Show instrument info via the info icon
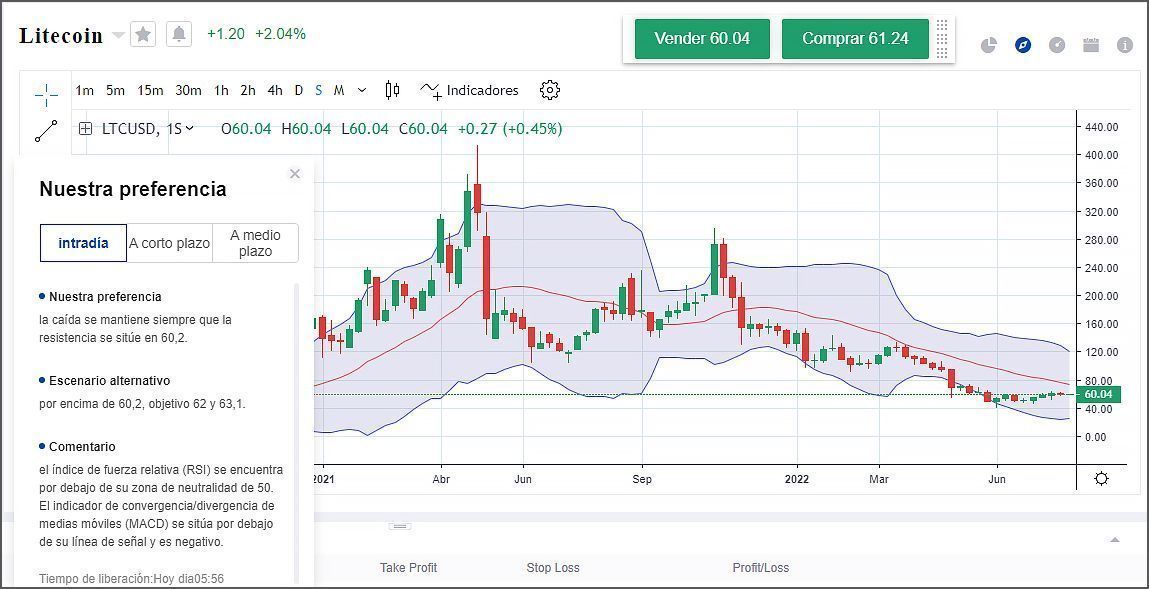The width and height of the screenshot is (1149, 589). pos(1125,45)
